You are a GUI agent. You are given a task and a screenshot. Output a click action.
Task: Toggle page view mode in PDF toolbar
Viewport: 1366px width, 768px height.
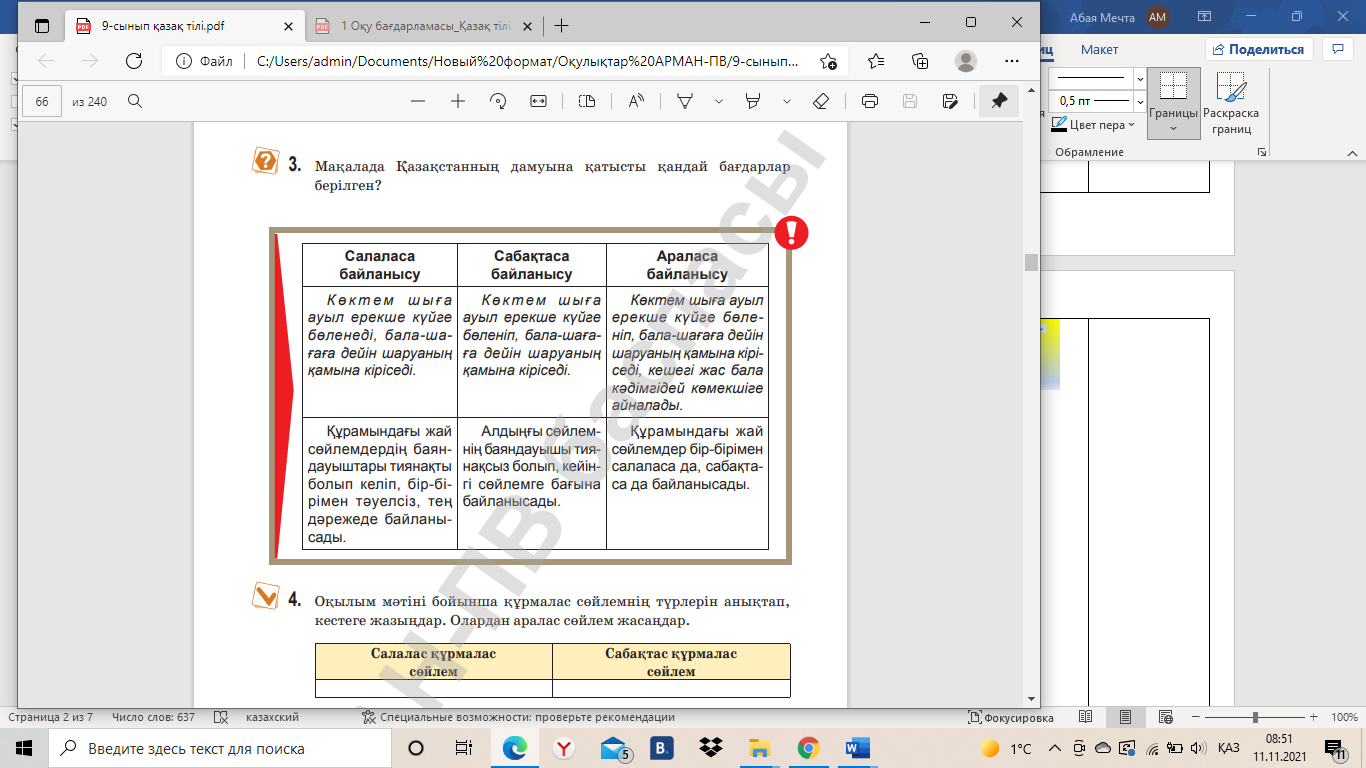click(x=587, y=101)
